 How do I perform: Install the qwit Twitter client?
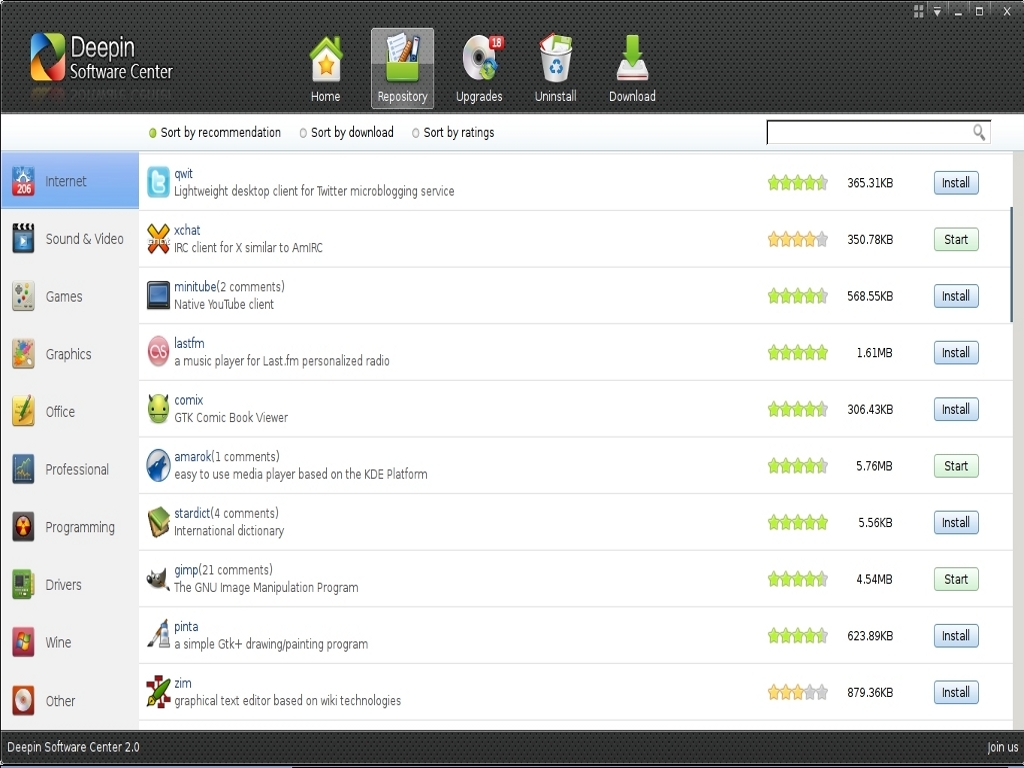coord(956,183)
